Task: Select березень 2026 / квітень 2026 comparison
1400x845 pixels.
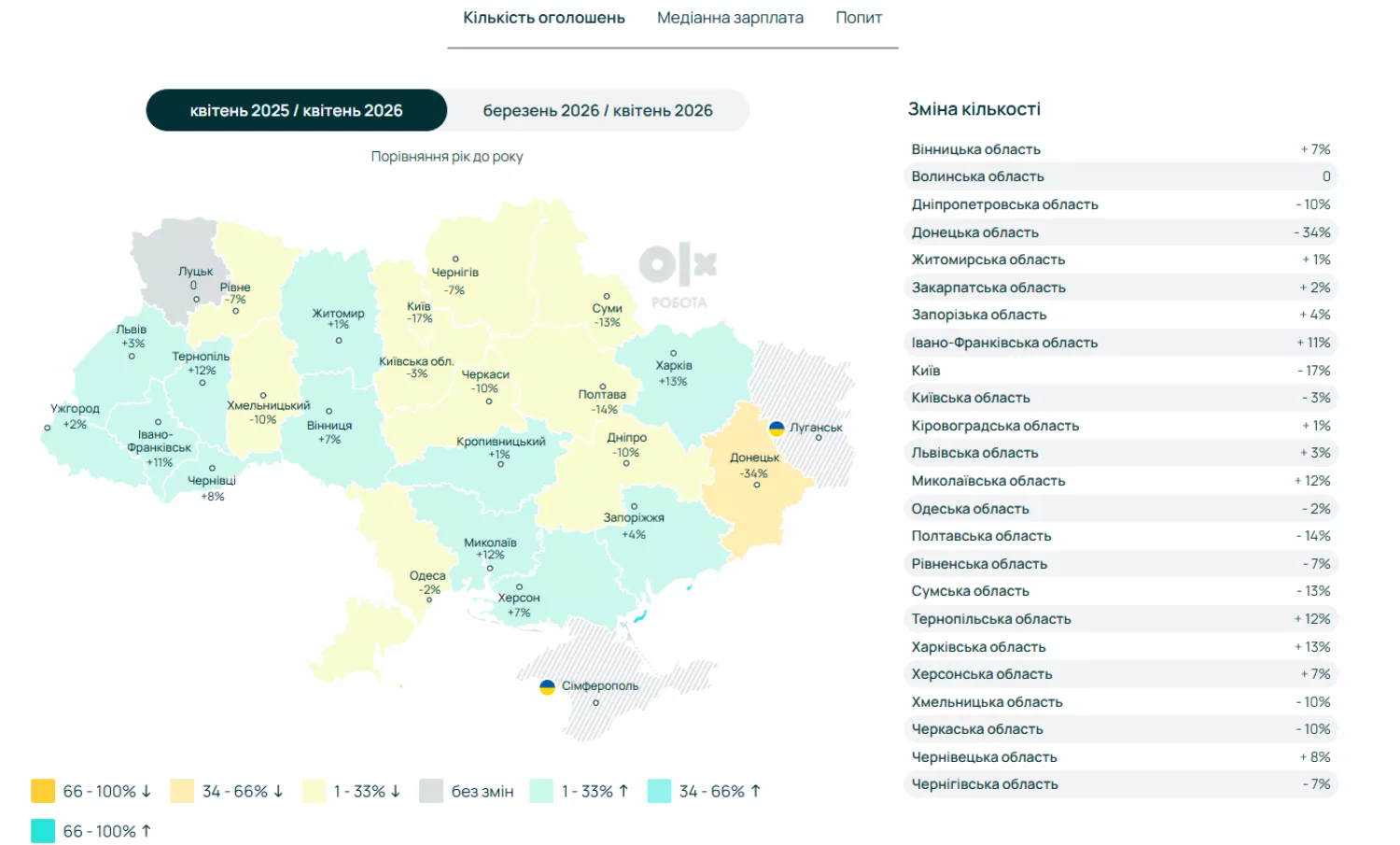Action: pos(597,110)
